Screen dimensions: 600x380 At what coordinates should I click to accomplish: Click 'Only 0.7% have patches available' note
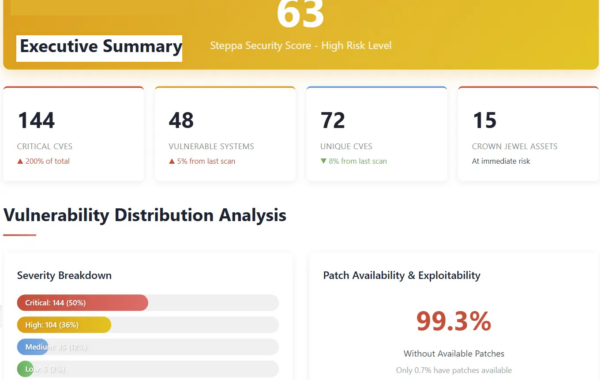[454, 370]
